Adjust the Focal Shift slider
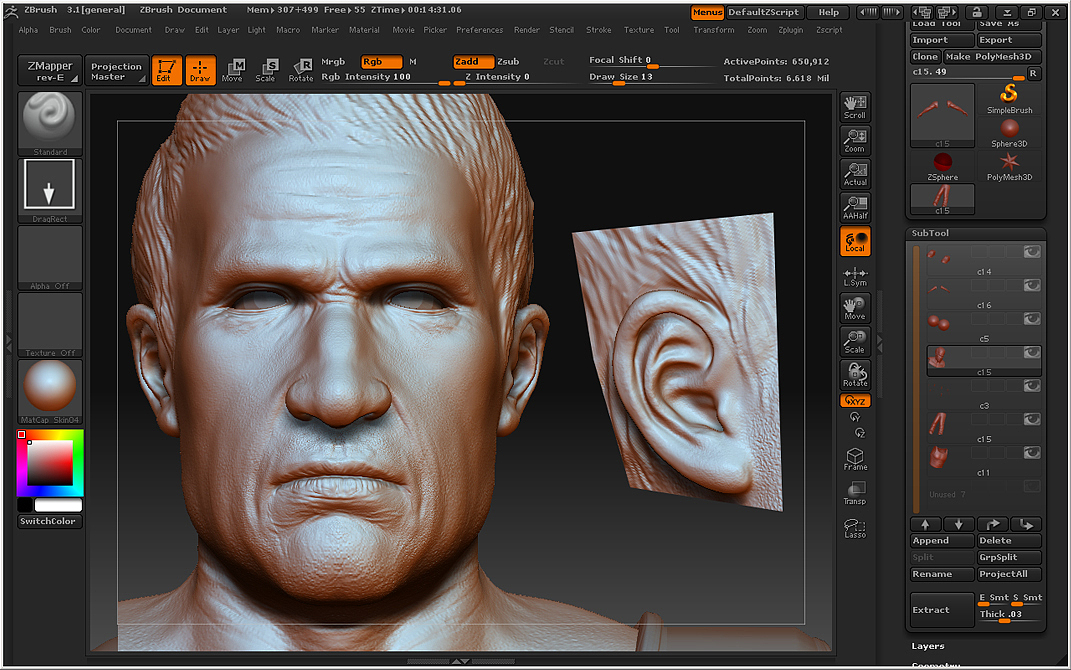1071x670 pixels. 651,61
